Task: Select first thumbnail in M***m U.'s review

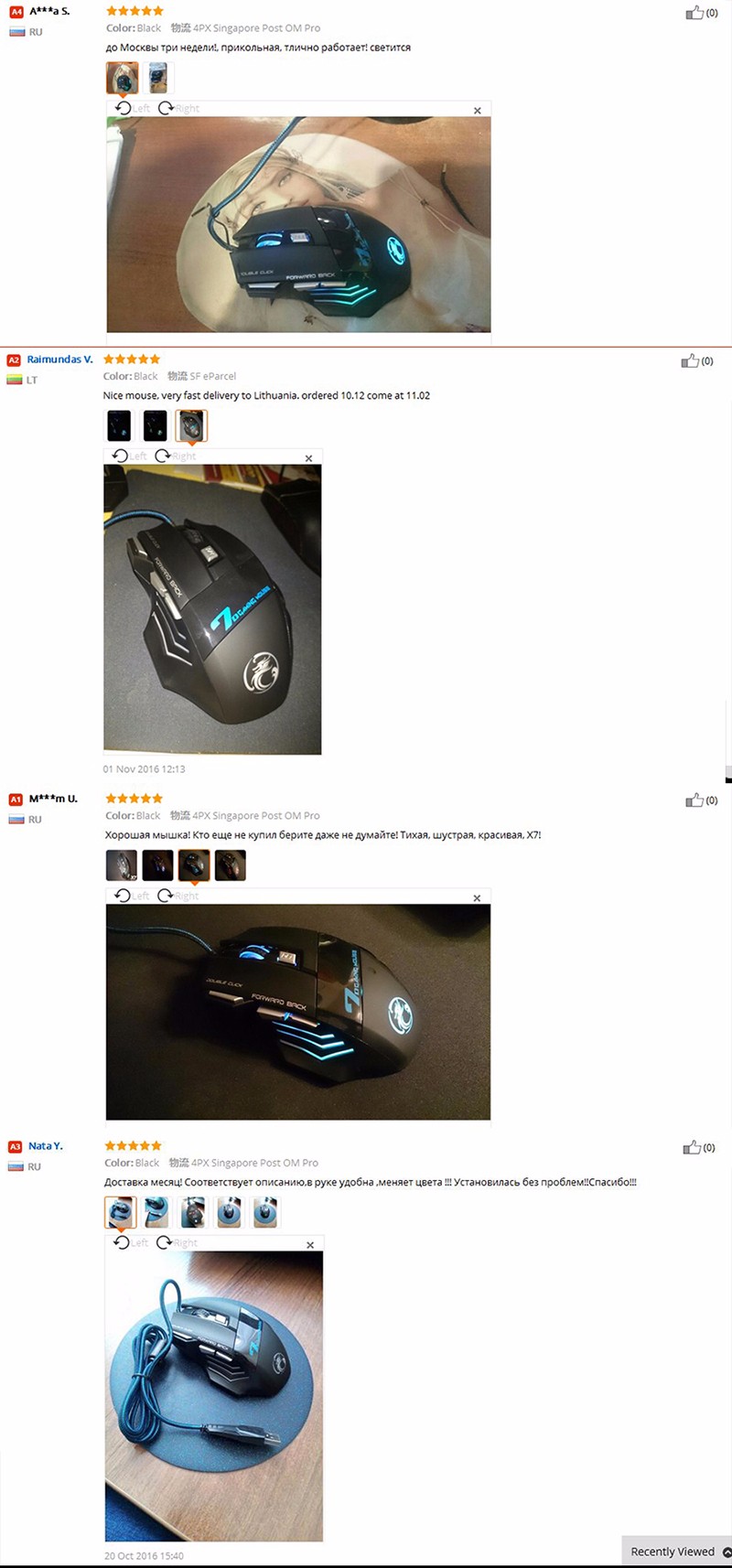Action: (x=122, y=865)
